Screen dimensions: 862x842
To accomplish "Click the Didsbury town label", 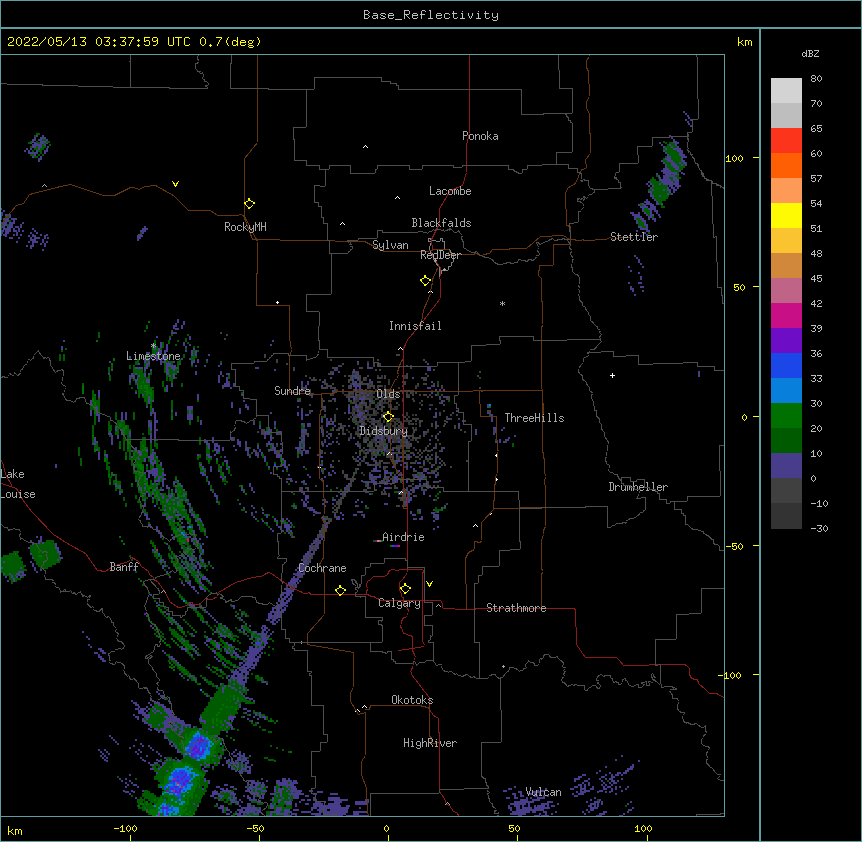I will 383,431.
